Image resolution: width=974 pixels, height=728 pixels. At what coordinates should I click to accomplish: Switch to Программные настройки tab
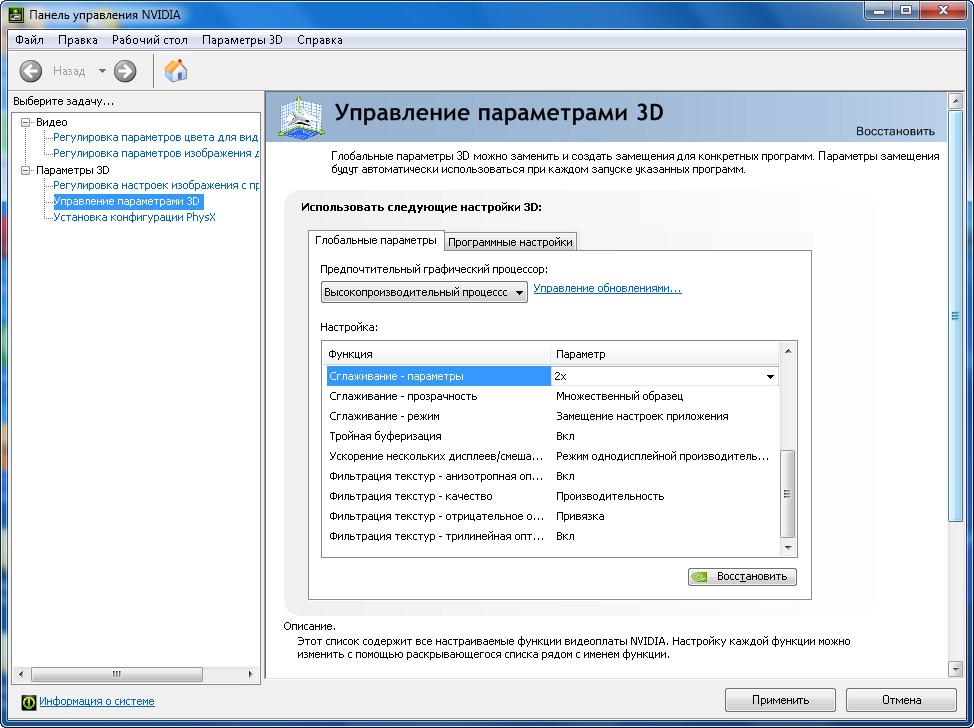point(510,242)
